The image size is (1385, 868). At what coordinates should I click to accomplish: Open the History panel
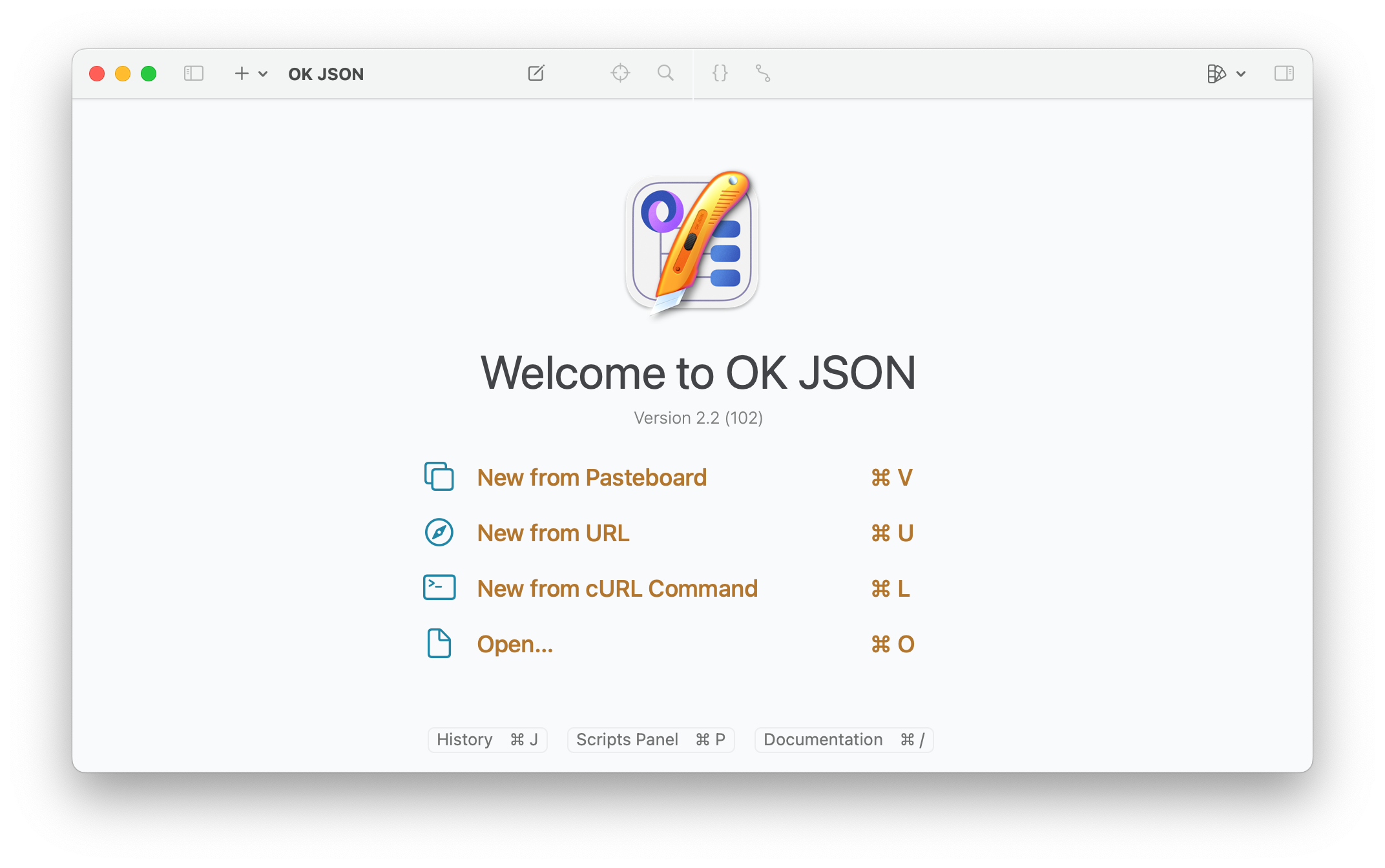tap(487, 739)
